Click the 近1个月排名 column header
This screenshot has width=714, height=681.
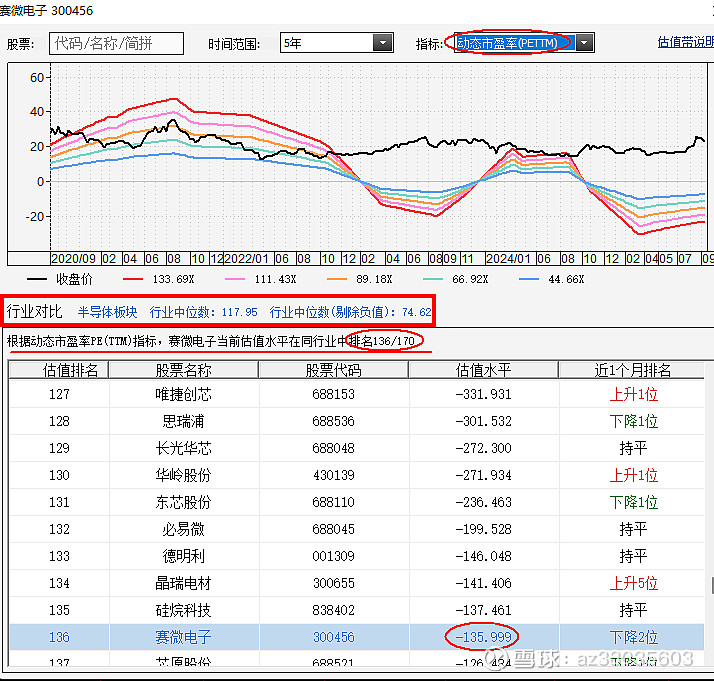click(633, 370)
